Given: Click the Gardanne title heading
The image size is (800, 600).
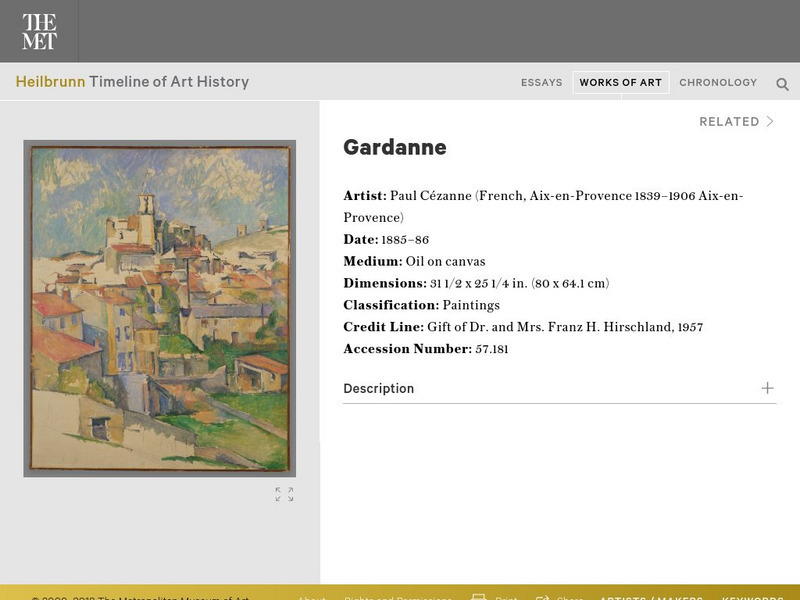Looking at the screenshot, I should click(394, 147).
